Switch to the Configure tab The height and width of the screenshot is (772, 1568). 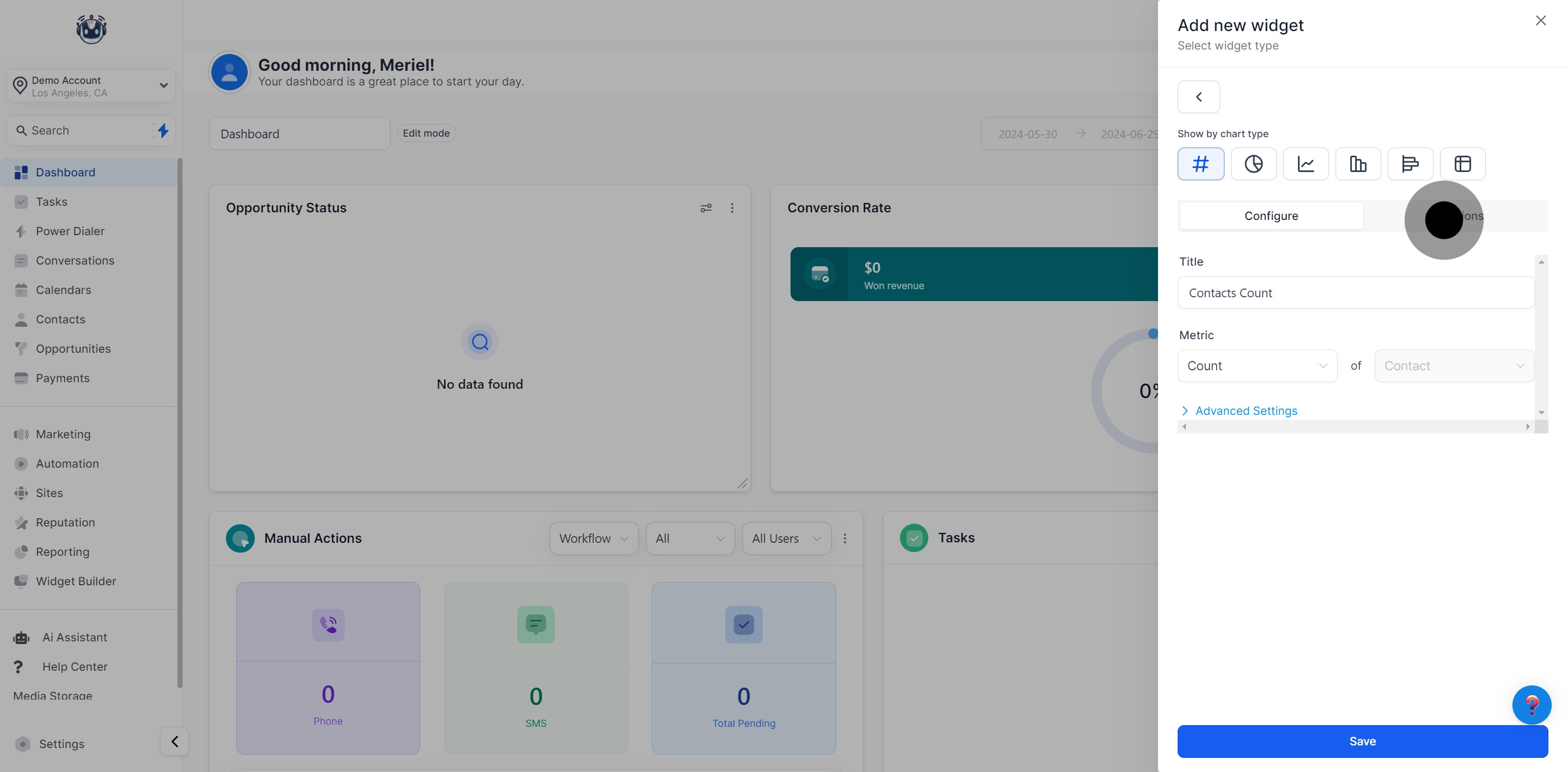1271,216
